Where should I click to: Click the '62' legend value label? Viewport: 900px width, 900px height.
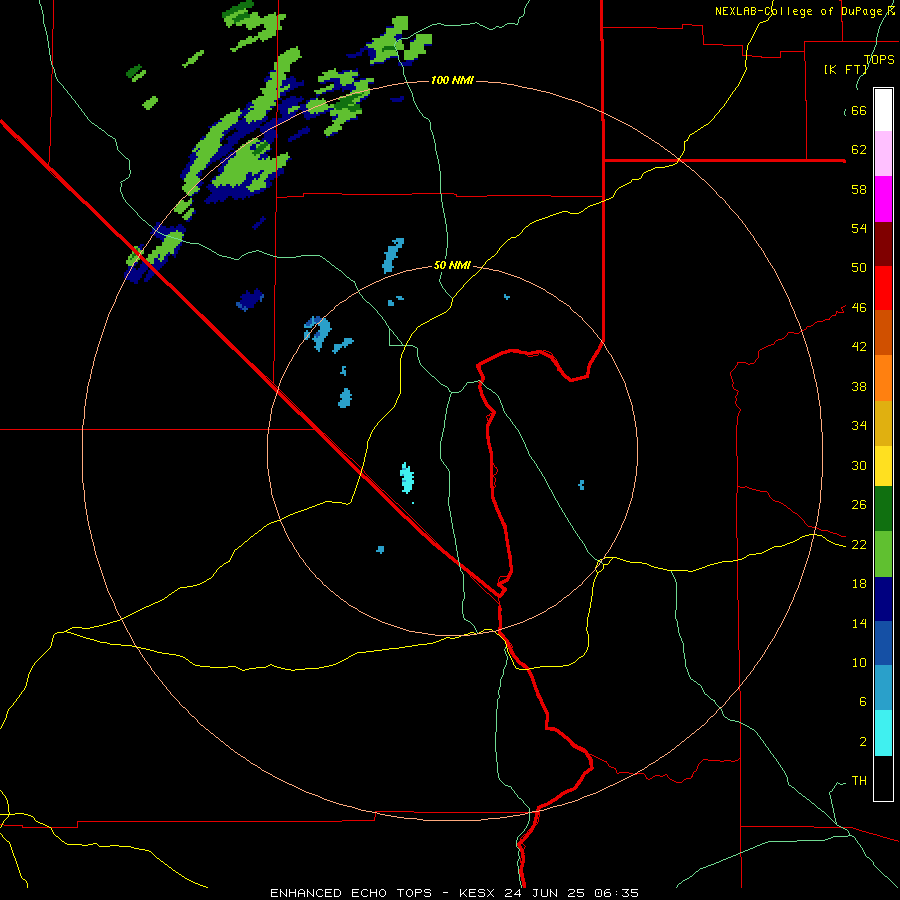(859, 150)
